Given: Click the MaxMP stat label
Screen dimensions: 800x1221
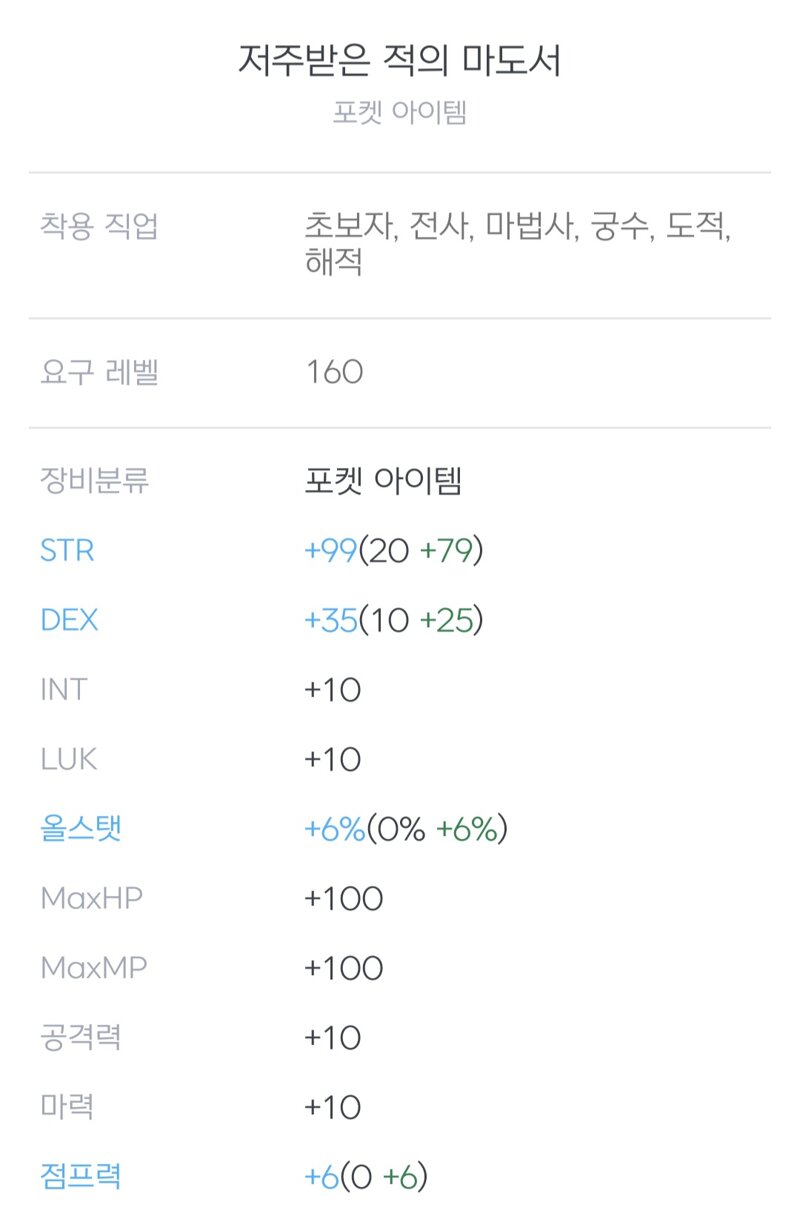Looking at the screenshot, I should point(92,968).
